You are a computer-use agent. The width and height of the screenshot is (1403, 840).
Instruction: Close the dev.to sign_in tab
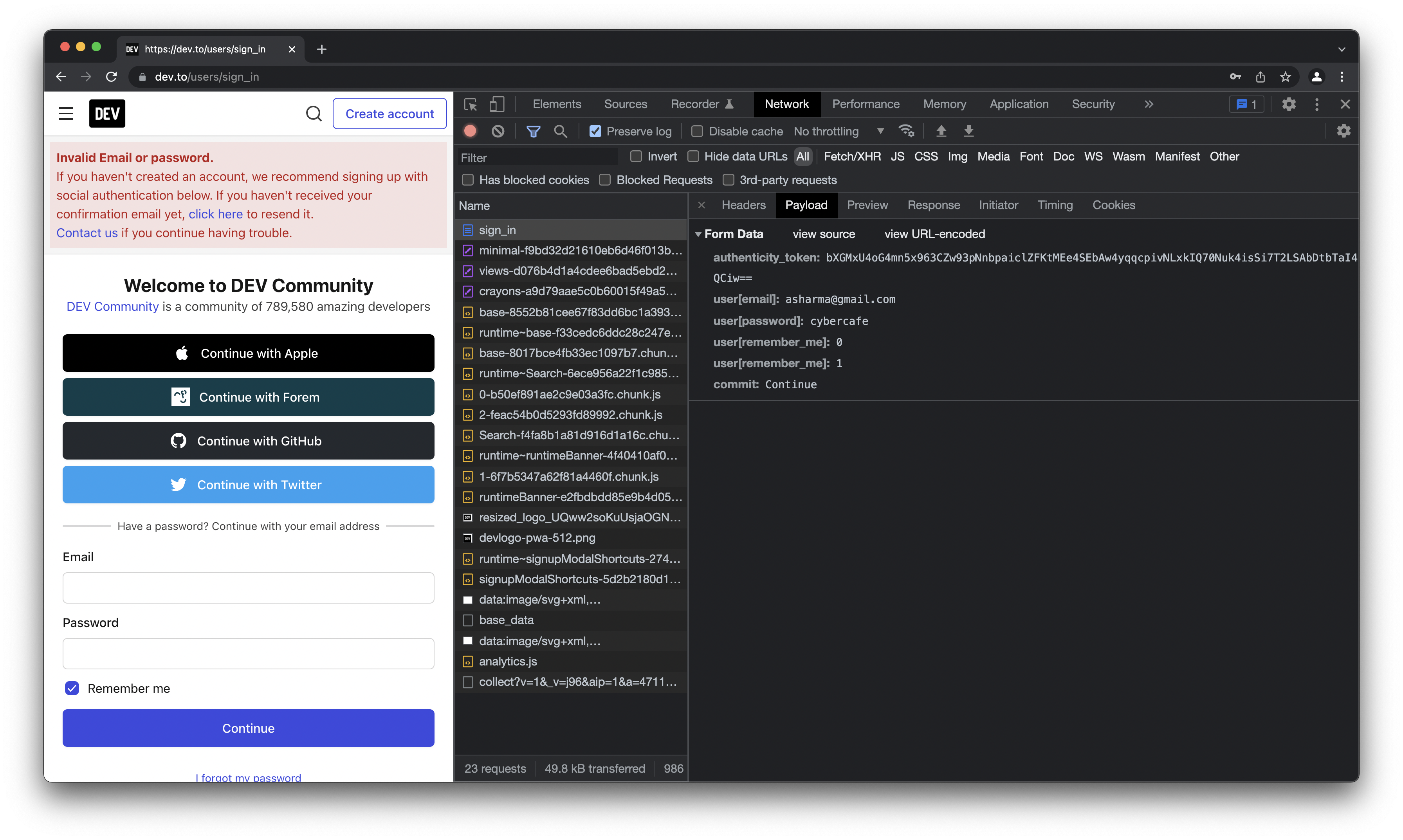[x=292, y=49]
